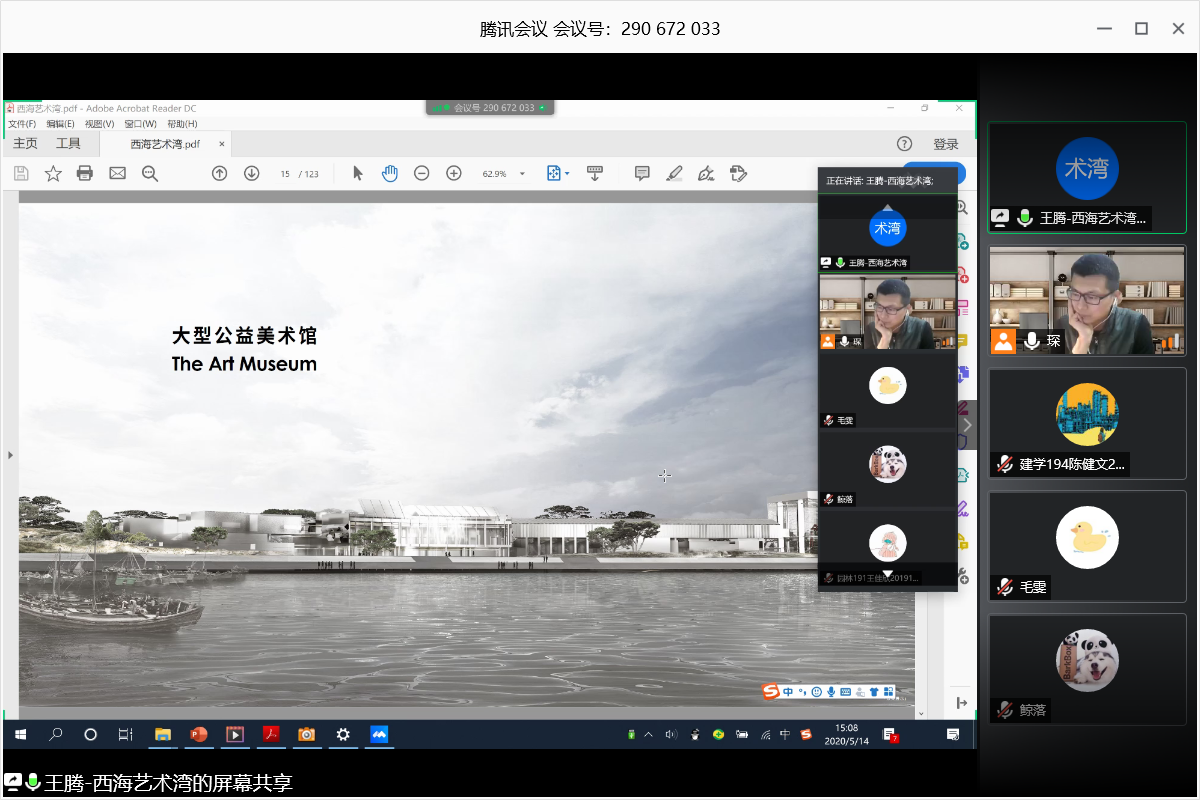Click the zoom out minus icon
The width and height of the screenshot is (1200, 800).
click(x=422, y=173)
